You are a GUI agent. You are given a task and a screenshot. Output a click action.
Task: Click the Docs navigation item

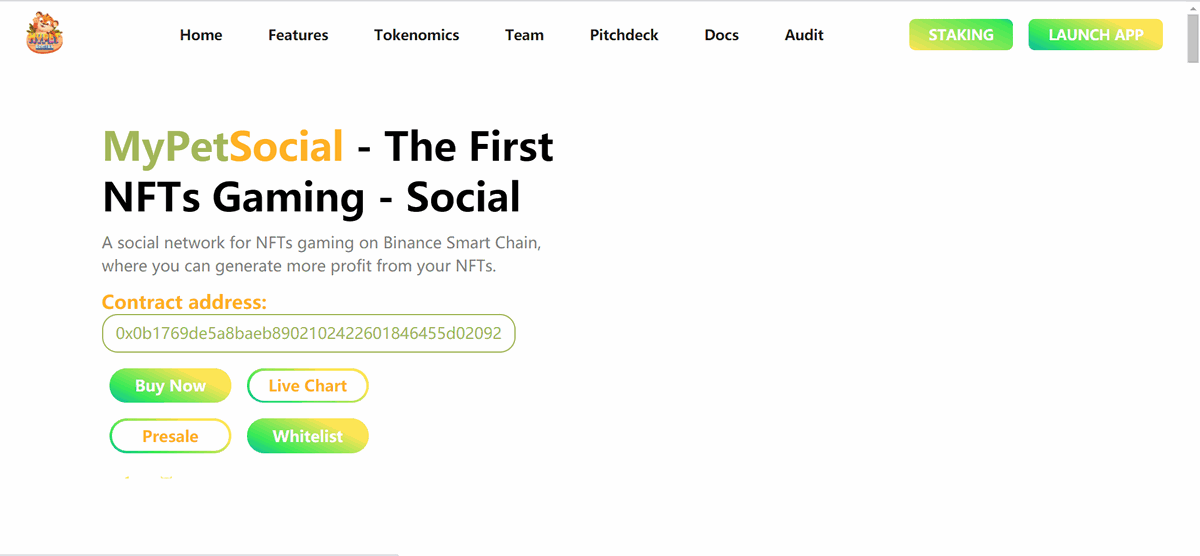coord(721,35)
